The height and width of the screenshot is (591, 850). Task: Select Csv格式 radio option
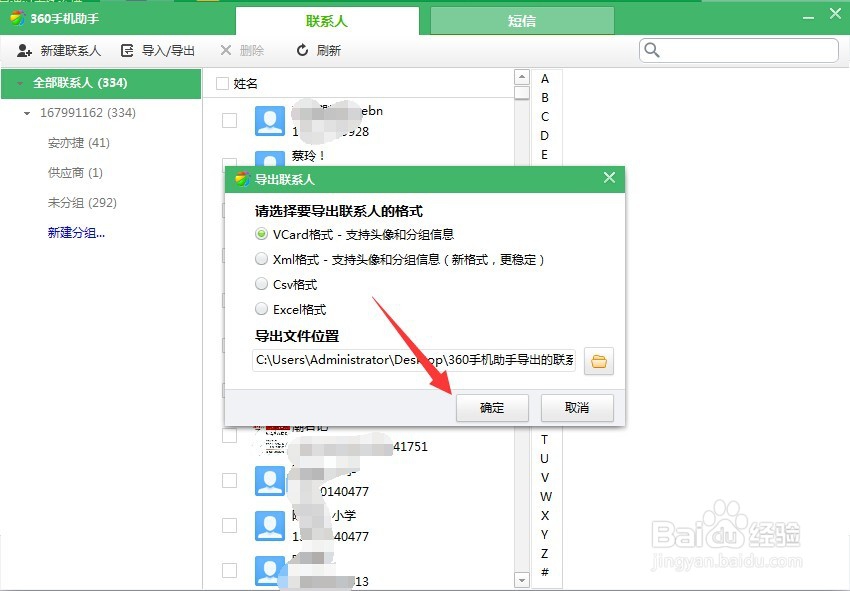pyautogui.click(x=261, y=284)
